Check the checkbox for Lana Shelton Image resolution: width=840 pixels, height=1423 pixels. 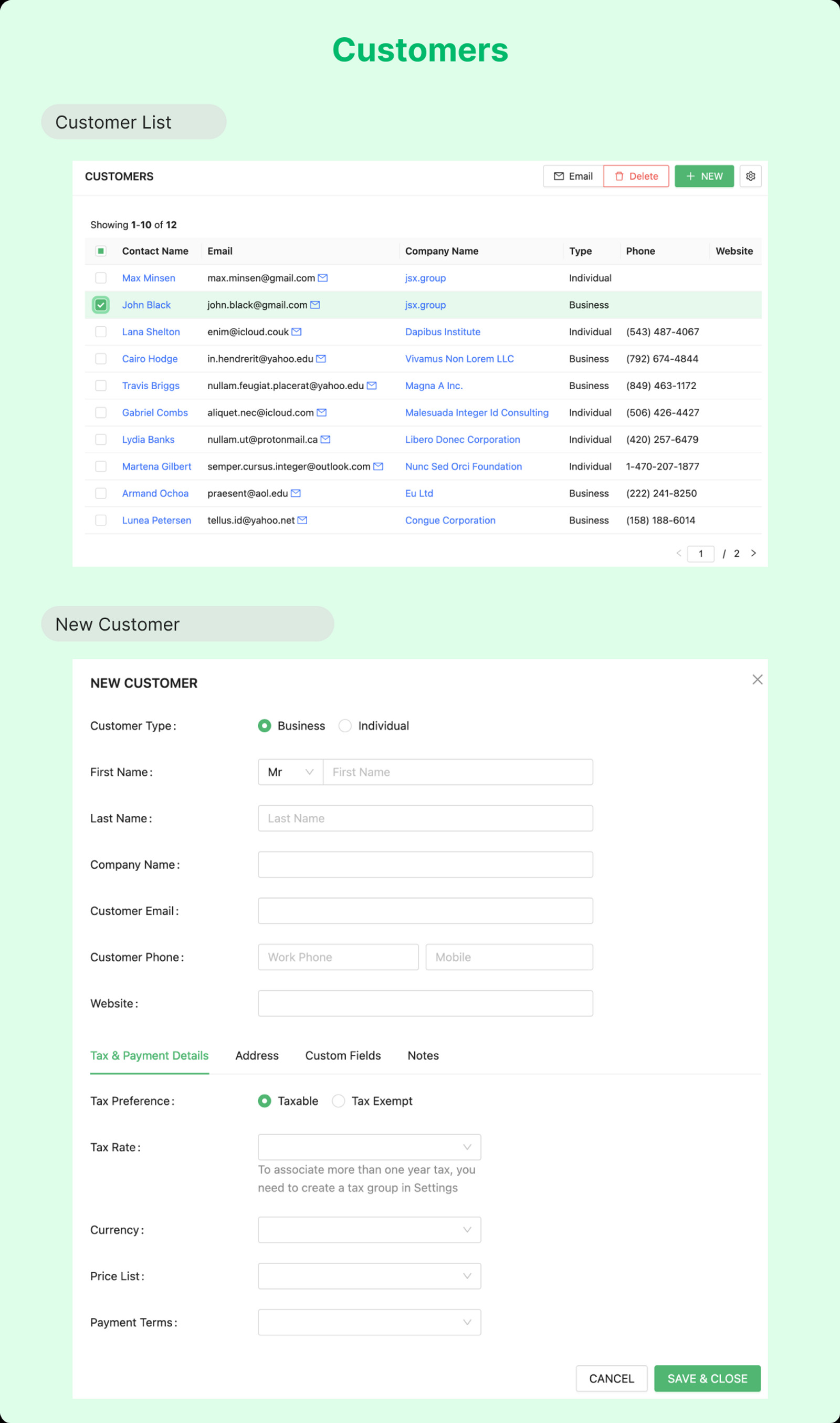[x=101, y=332]
